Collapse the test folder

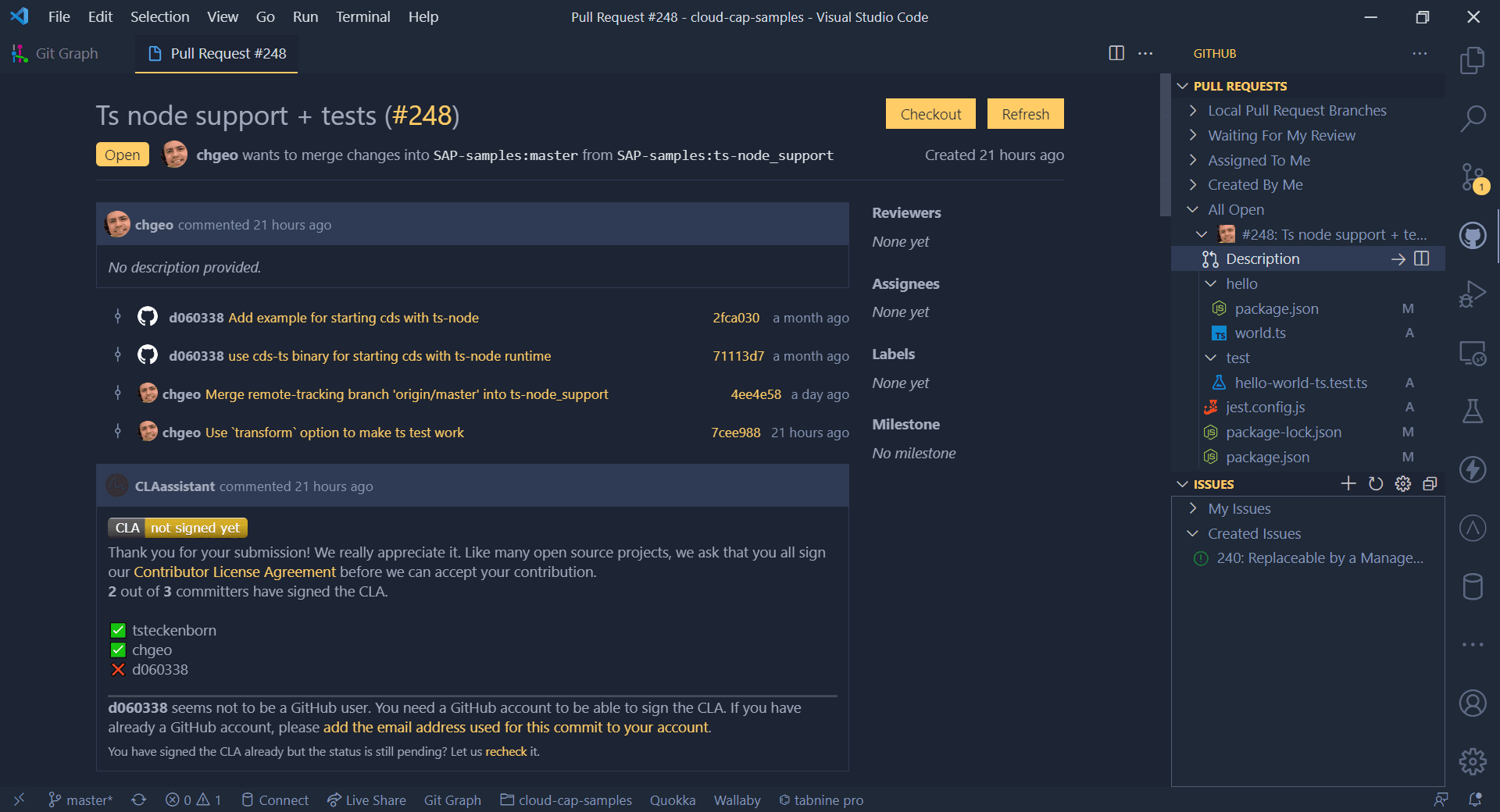1211,358
